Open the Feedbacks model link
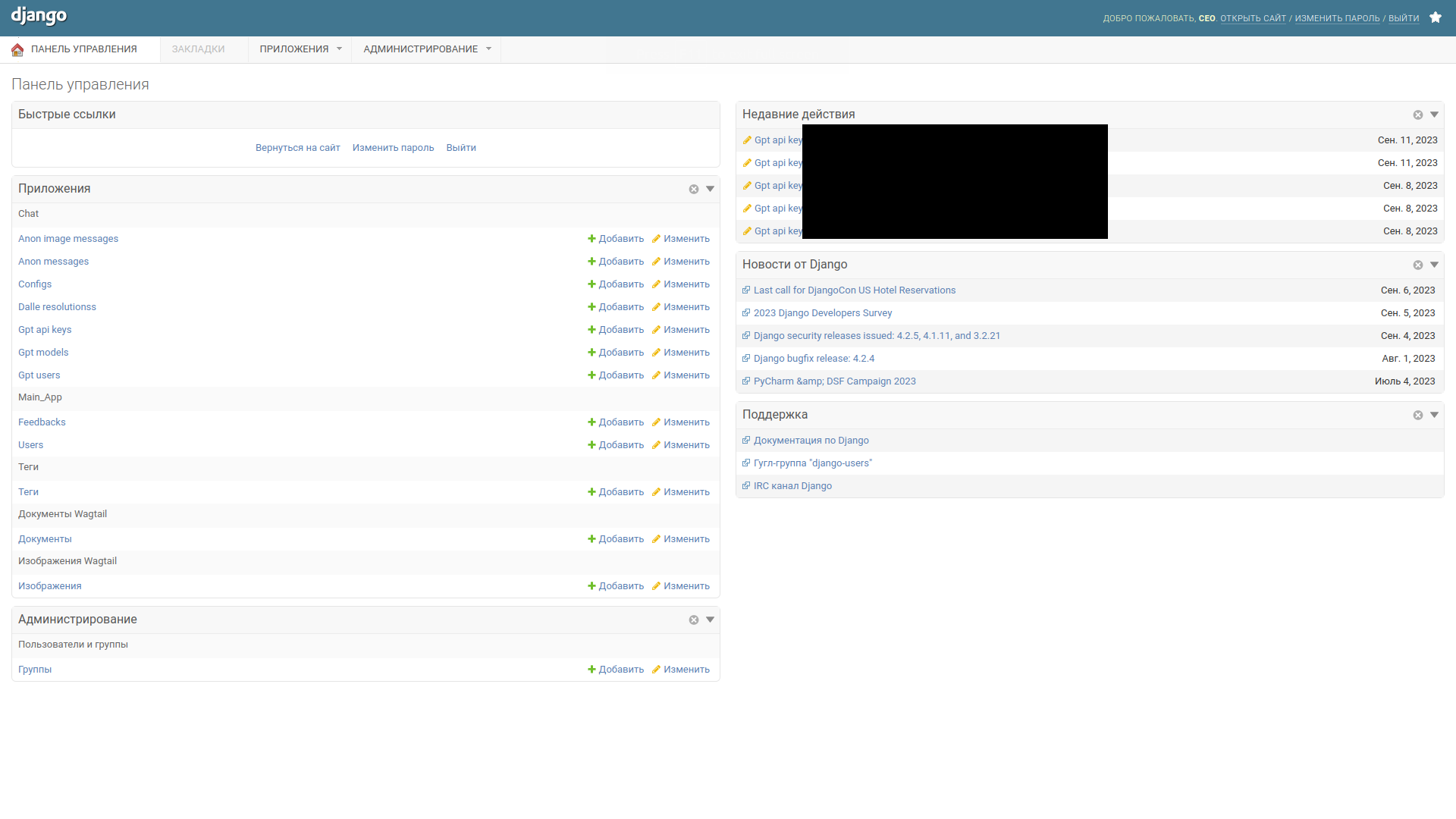This screenshot has width=1456, height=819. tap(42, 422)
